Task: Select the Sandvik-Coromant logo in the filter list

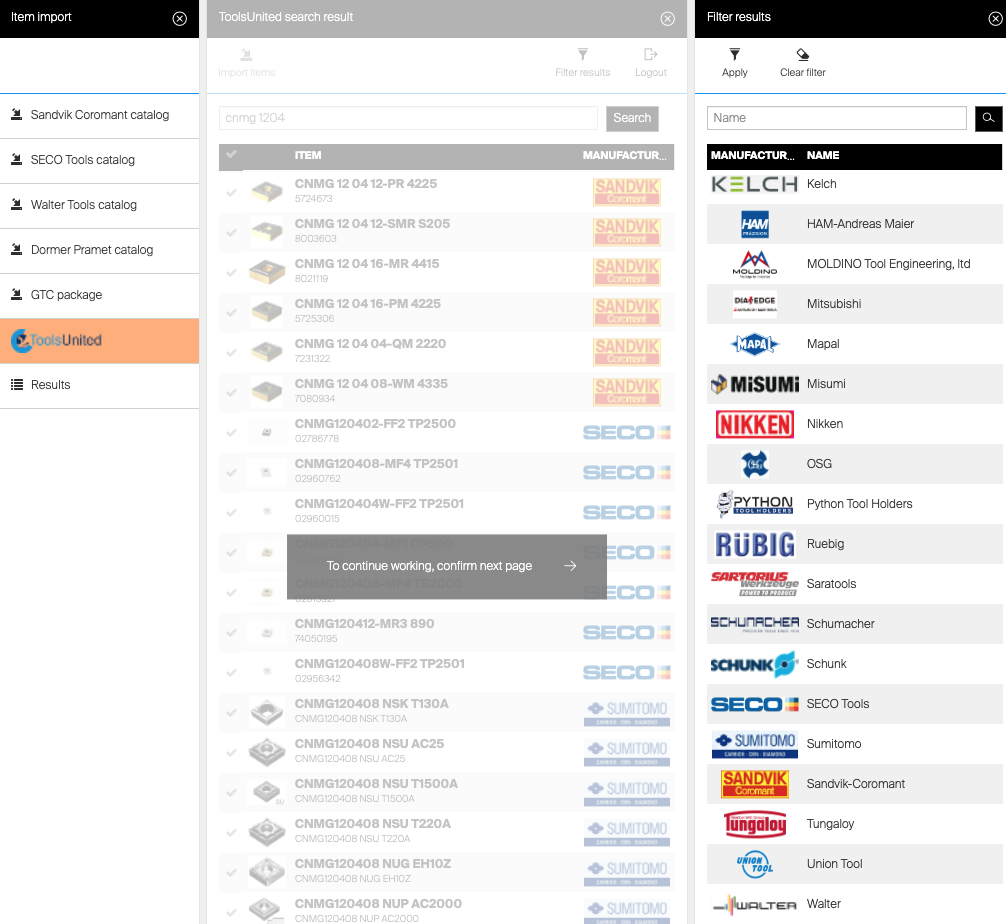Action: (755, 784)
